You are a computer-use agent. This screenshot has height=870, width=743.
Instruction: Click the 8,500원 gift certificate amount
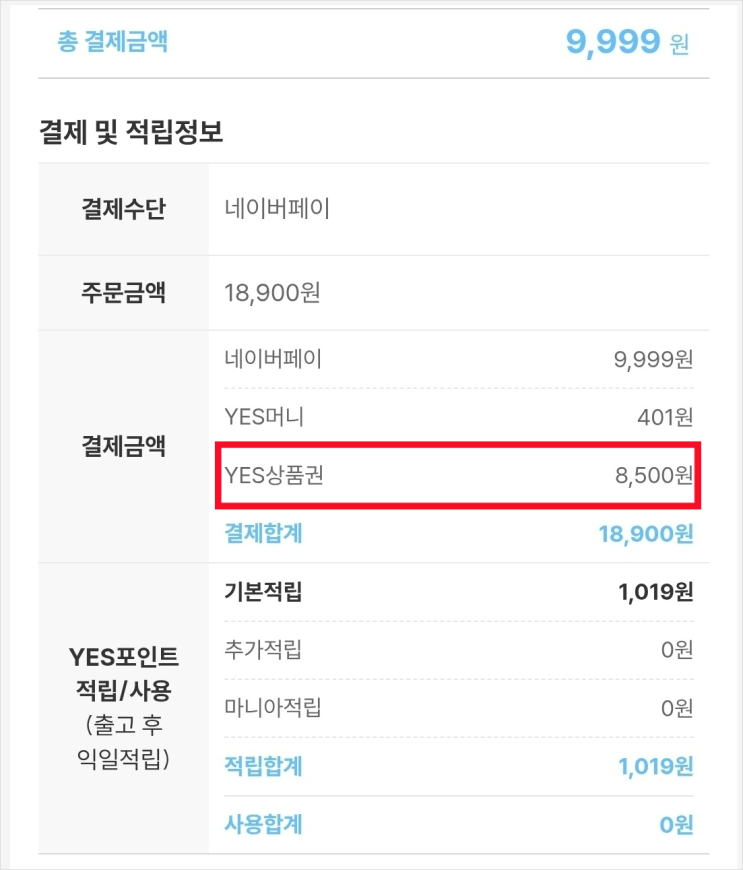coord(654,476)
